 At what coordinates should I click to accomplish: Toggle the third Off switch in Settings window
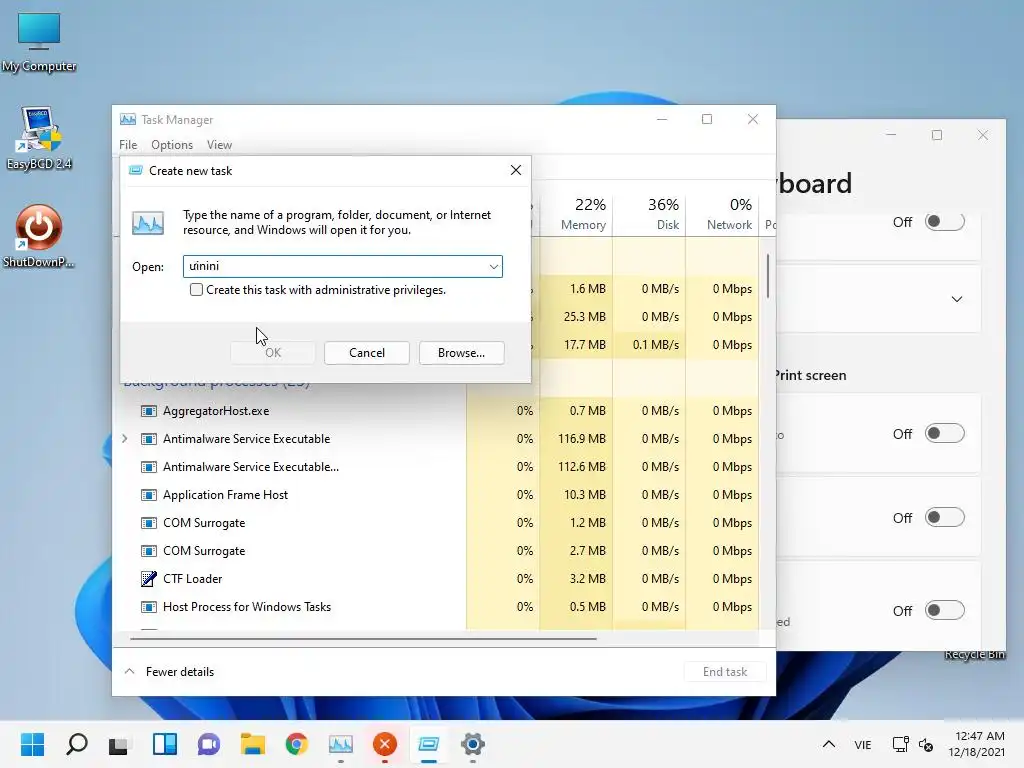(944, 518)
